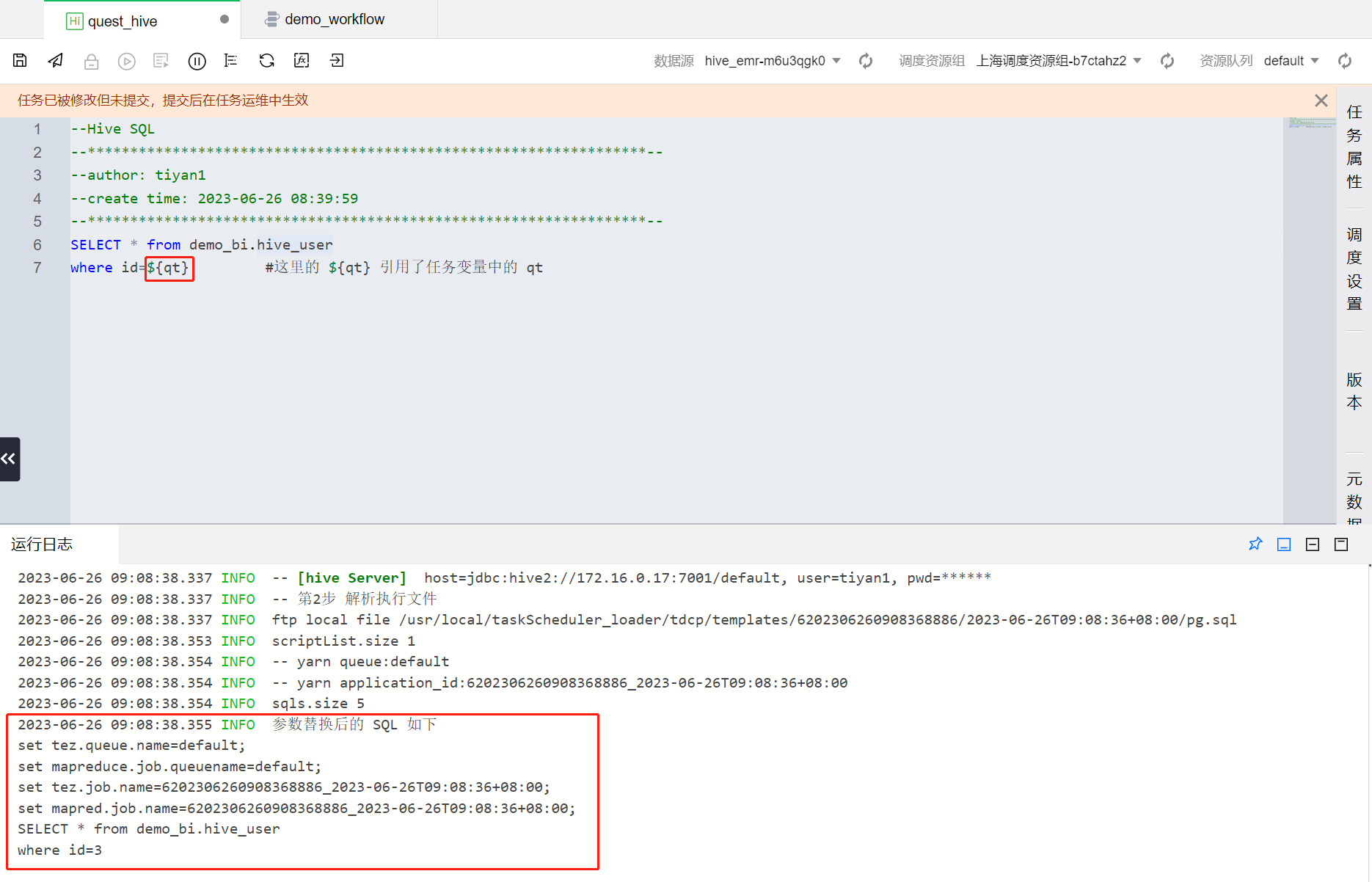
Task: Save the script with the floppy-disk icon
Action: click(20, 61)
